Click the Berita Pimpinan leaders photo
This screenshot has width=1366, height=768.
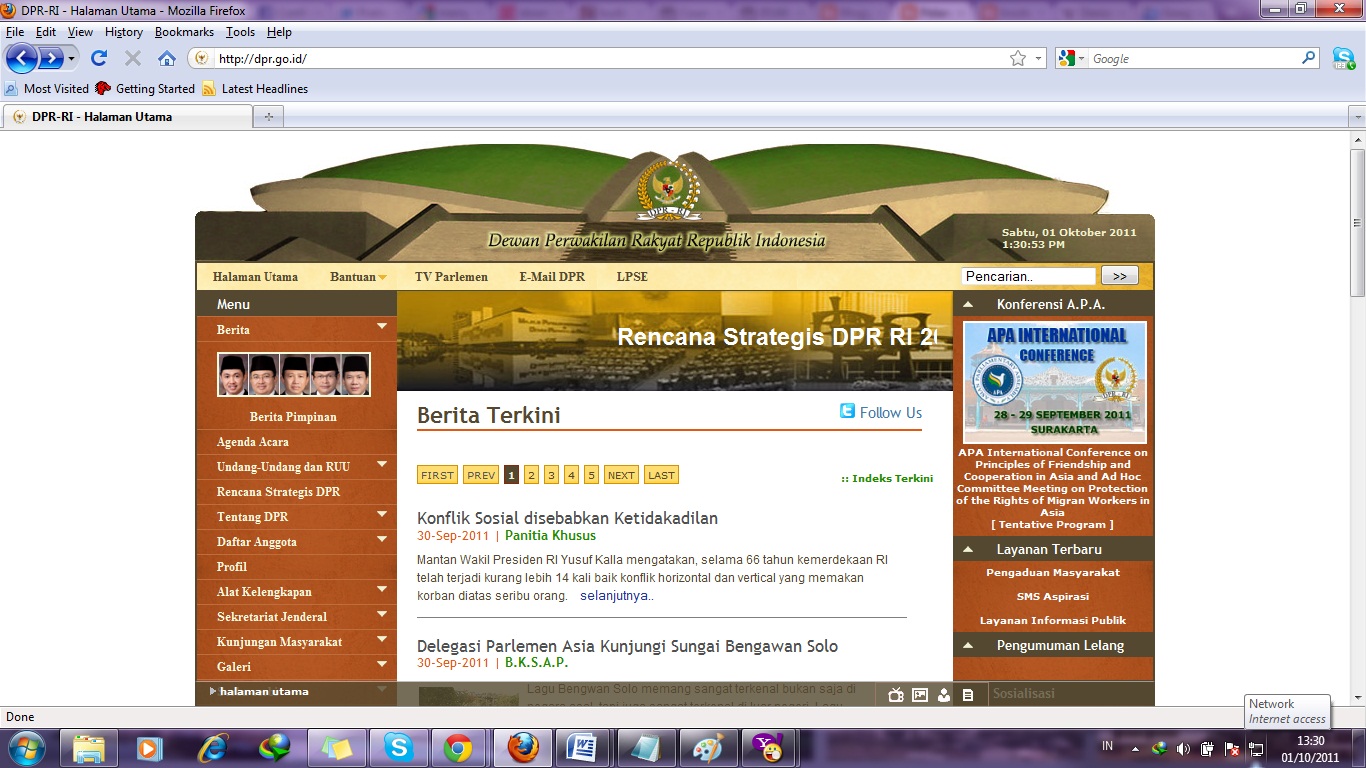pyautogui.click(x=294, y=375)
